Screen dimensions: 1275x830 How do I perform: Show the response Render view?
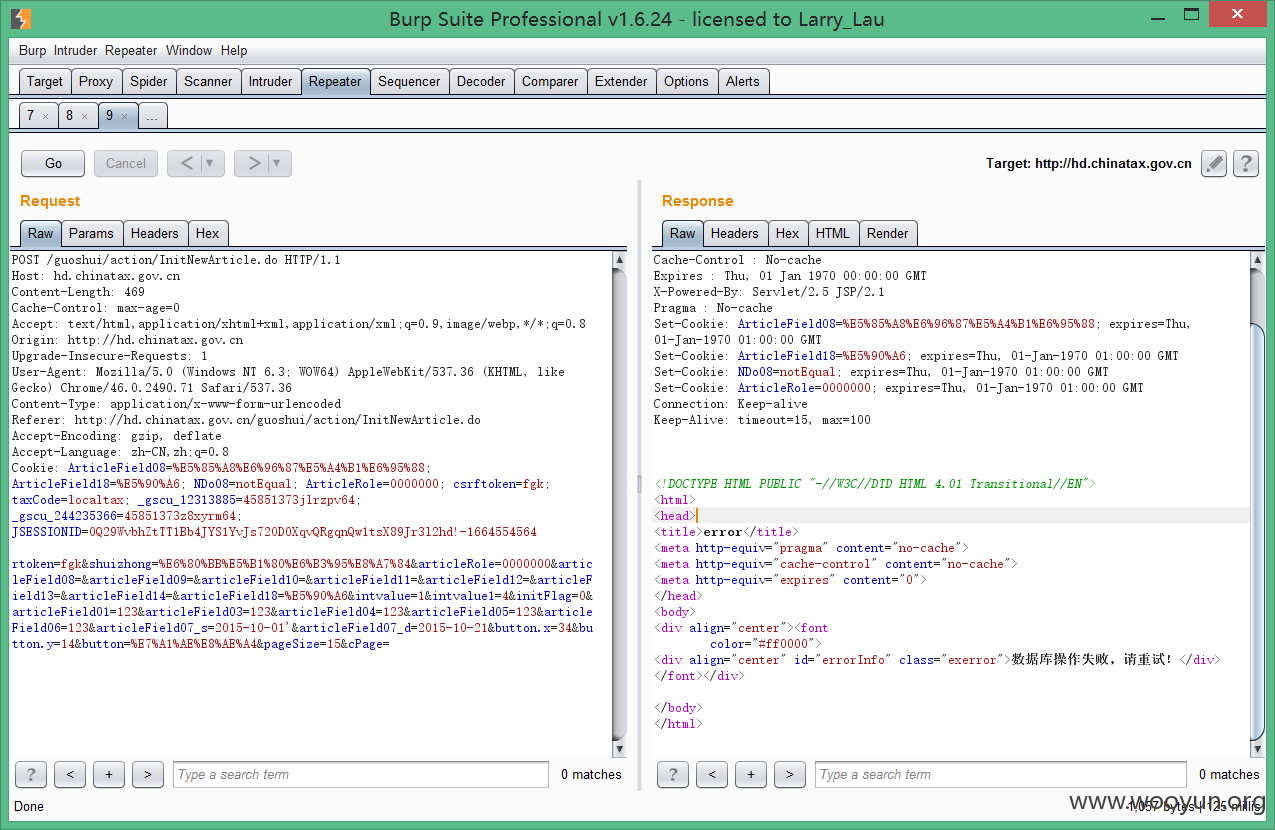click(x=888, y=233)
